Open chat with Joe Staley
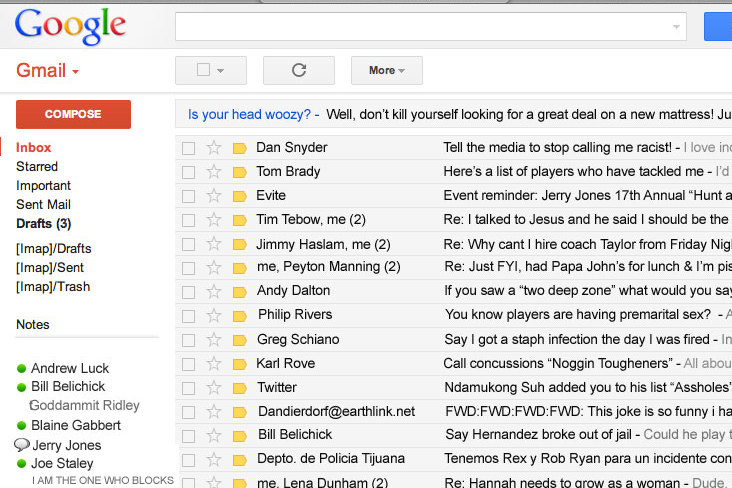Image resolution: width=732 pixels, height=488 pixels. [x=62, y=463]
